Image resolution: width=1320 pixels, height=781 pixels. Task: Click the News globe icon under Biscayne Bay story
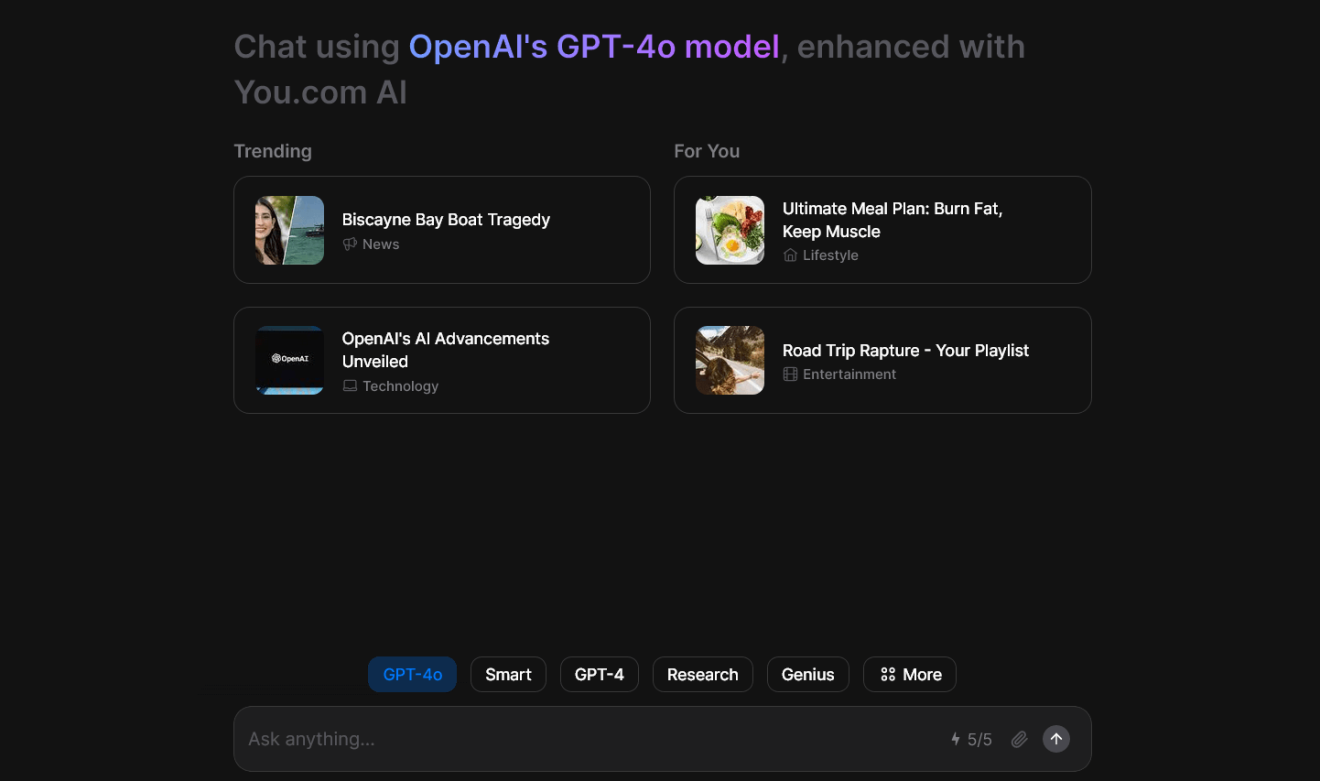[x=349, y=243]
